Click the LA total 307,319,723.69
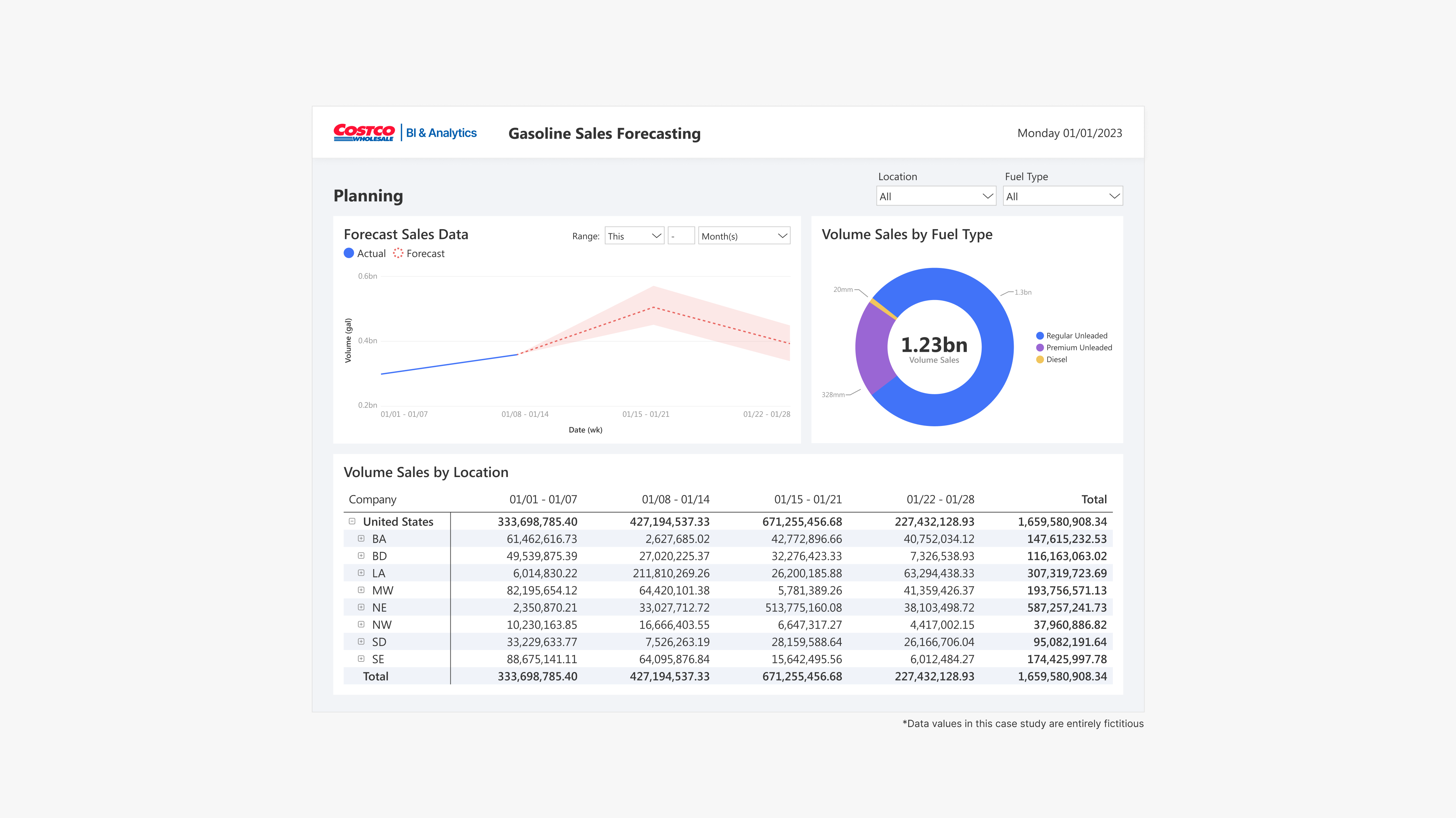The height and width of the screenshot is (818, 1456). [1067, 573]
